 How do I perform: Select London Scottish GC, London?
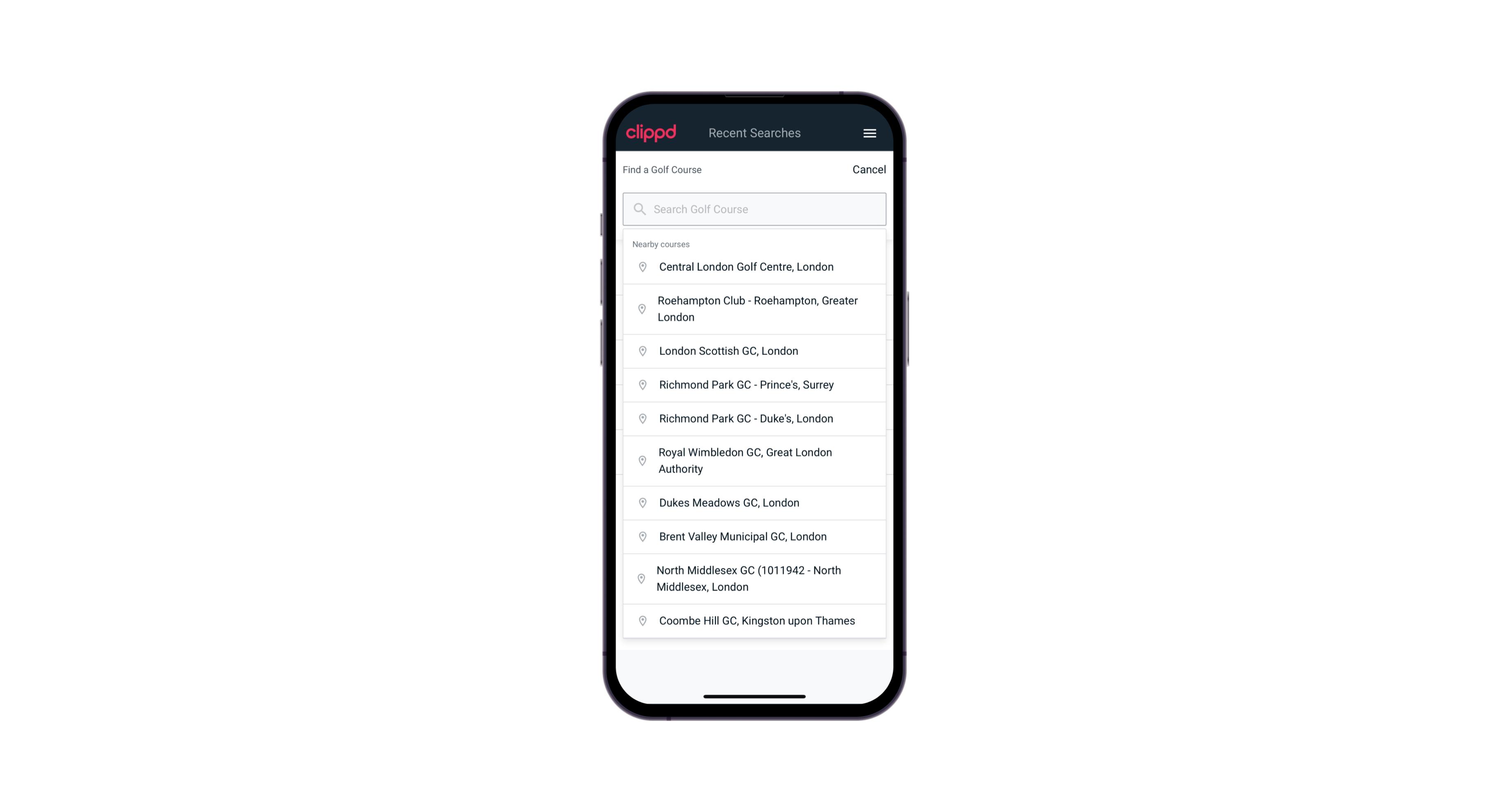click(755, 351)
